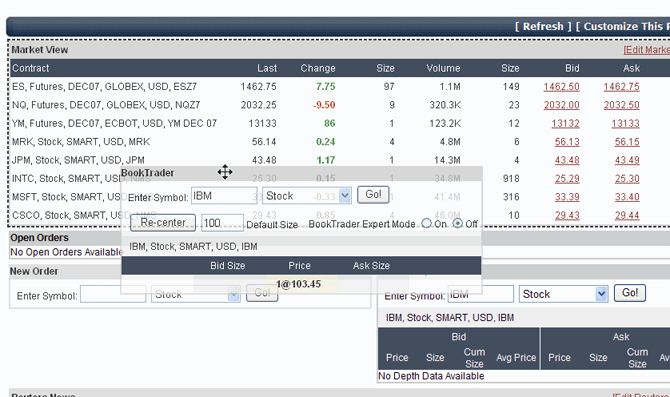670x397 pixels.
Task: Click the YM futures ask 13133
Action: [x=625, y=124]
